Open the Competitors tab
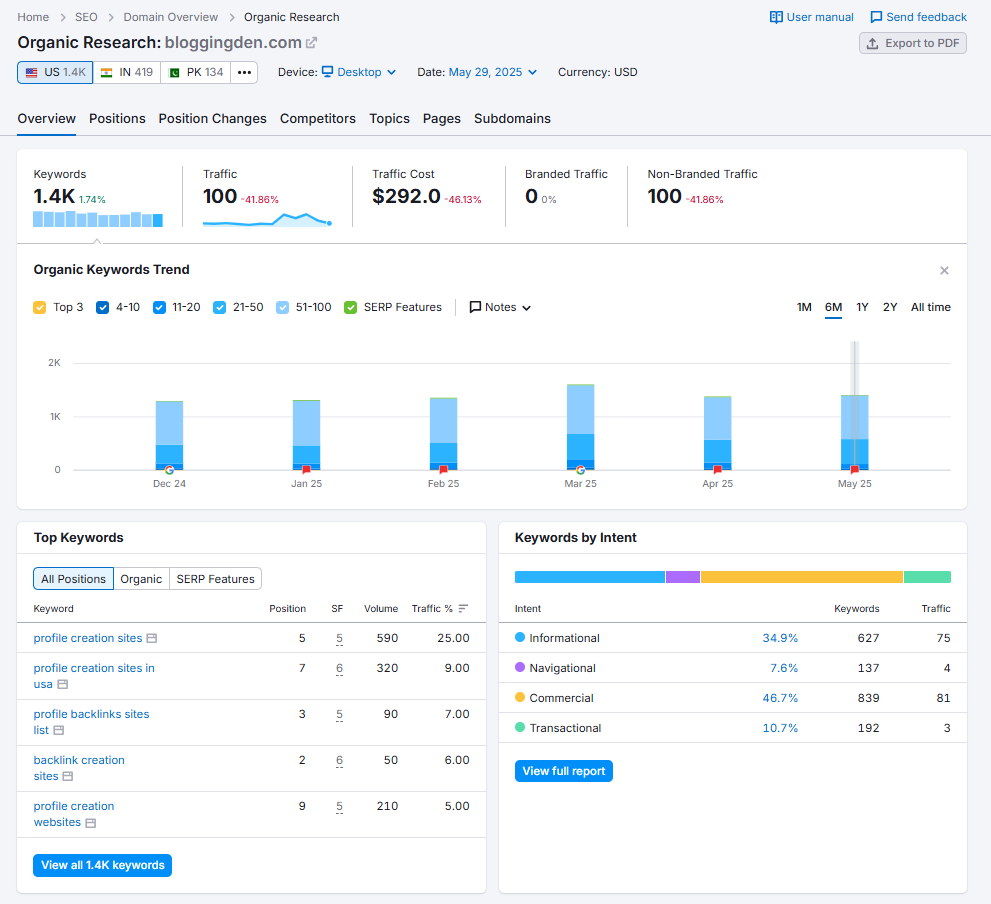The width and height of the screenshot is (991, 904). 317,118
